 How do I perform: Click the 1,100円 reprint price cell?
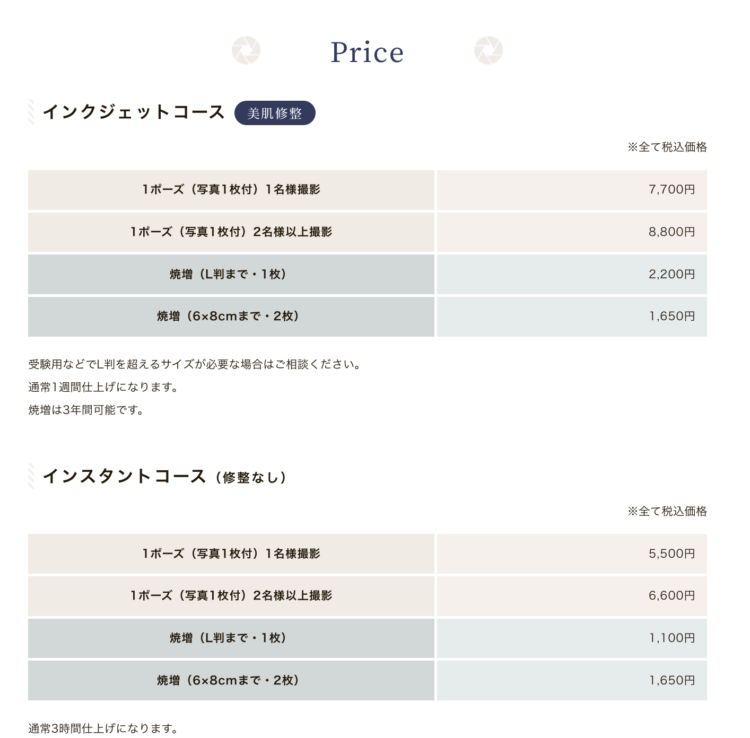[x=572, y=638]
